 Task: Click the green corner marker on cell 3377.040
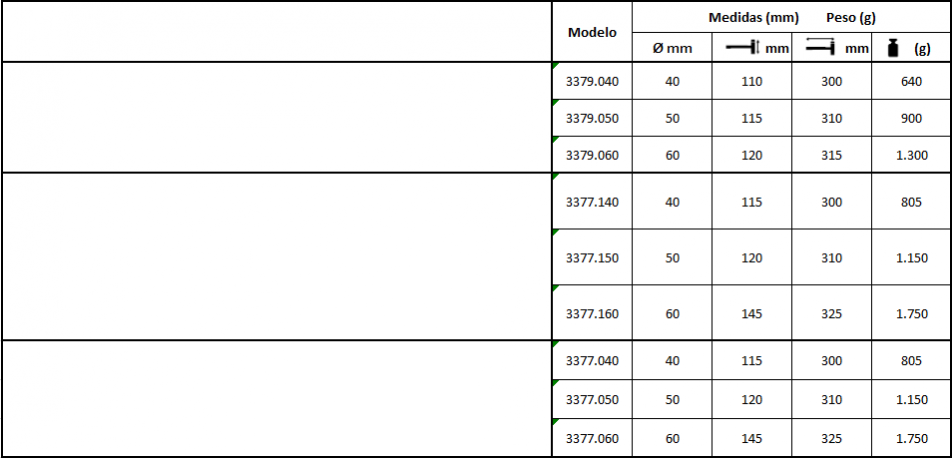(x=555, y=344)
